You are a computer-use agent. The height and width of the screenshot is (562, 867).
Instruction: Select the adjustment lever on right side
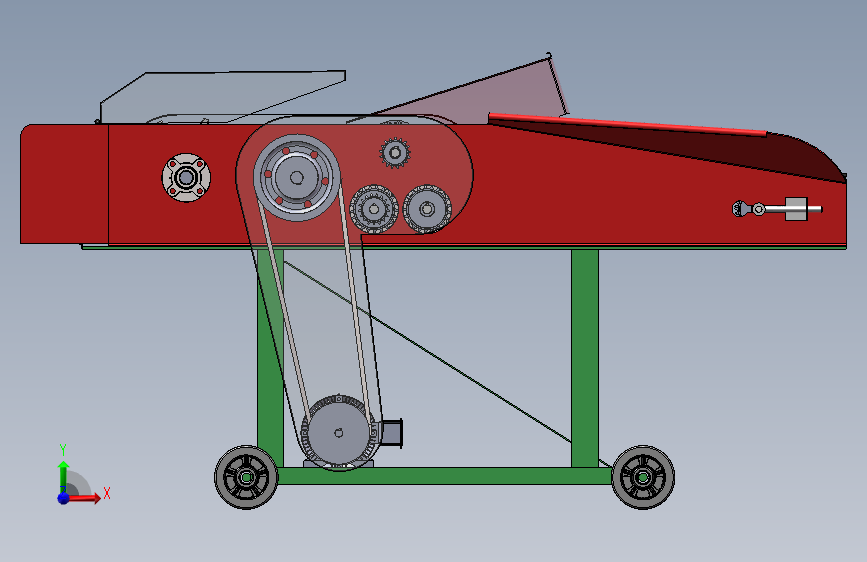coord(777,209)
